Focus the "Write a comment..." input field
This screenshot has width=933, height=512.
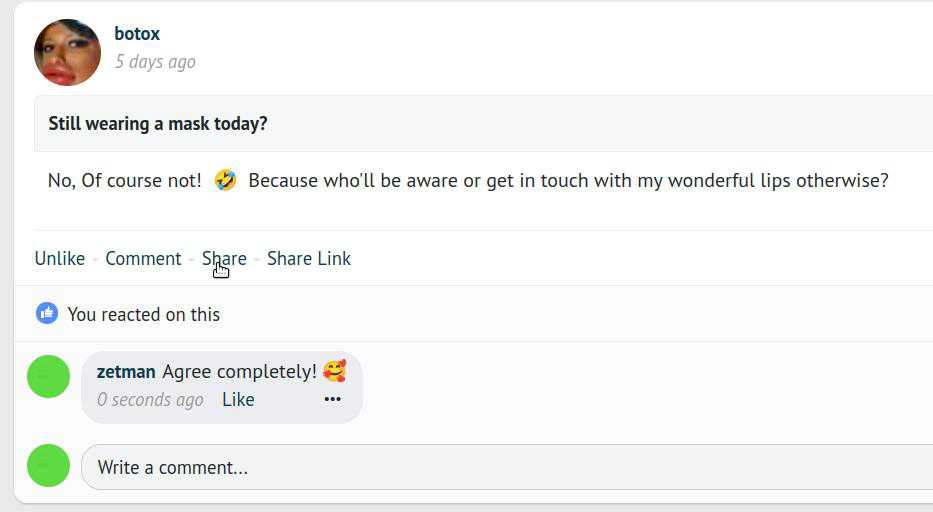(500, 467)
